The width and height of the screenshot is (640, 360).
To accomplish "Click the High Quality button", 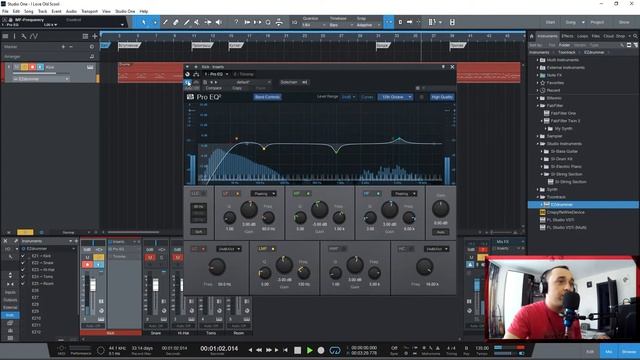I will point(442,97).
